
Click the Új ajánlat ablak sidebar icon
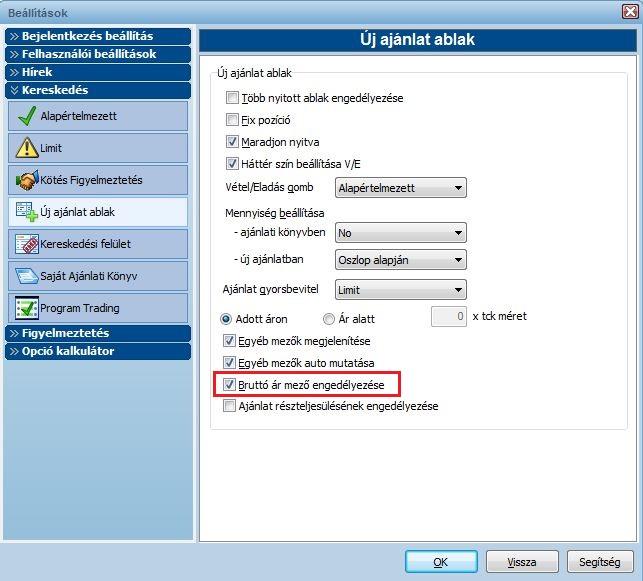26,212
